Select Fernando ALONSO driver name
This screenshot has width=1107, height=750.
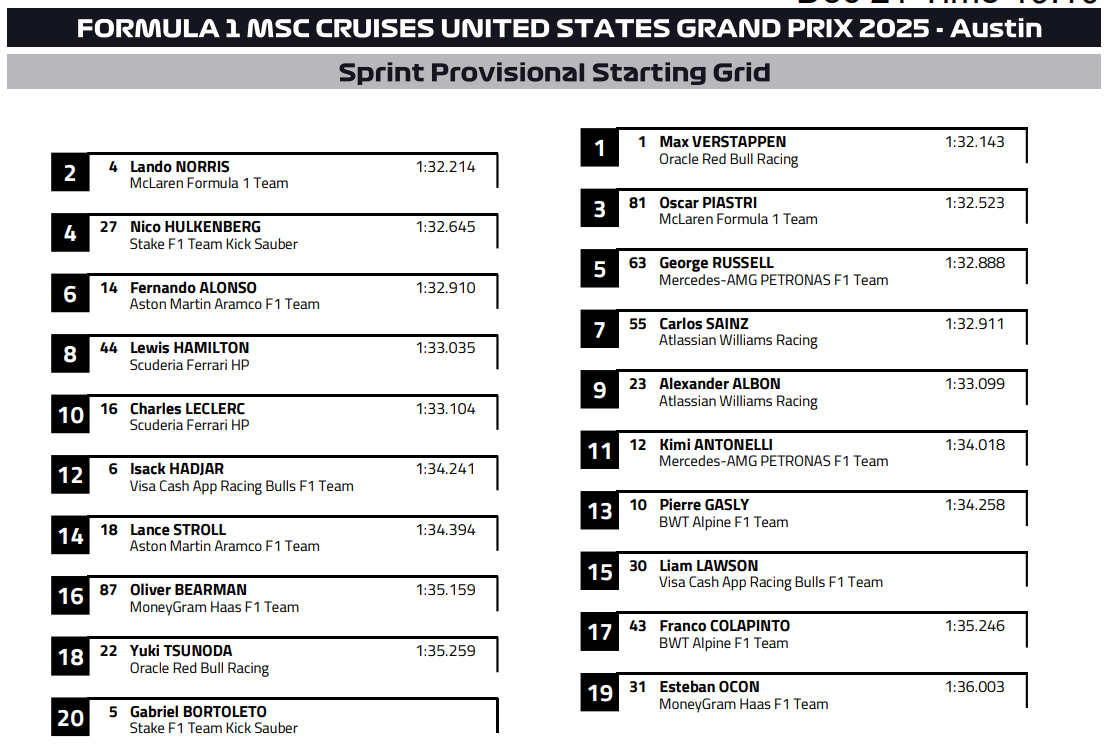[193, 288]
